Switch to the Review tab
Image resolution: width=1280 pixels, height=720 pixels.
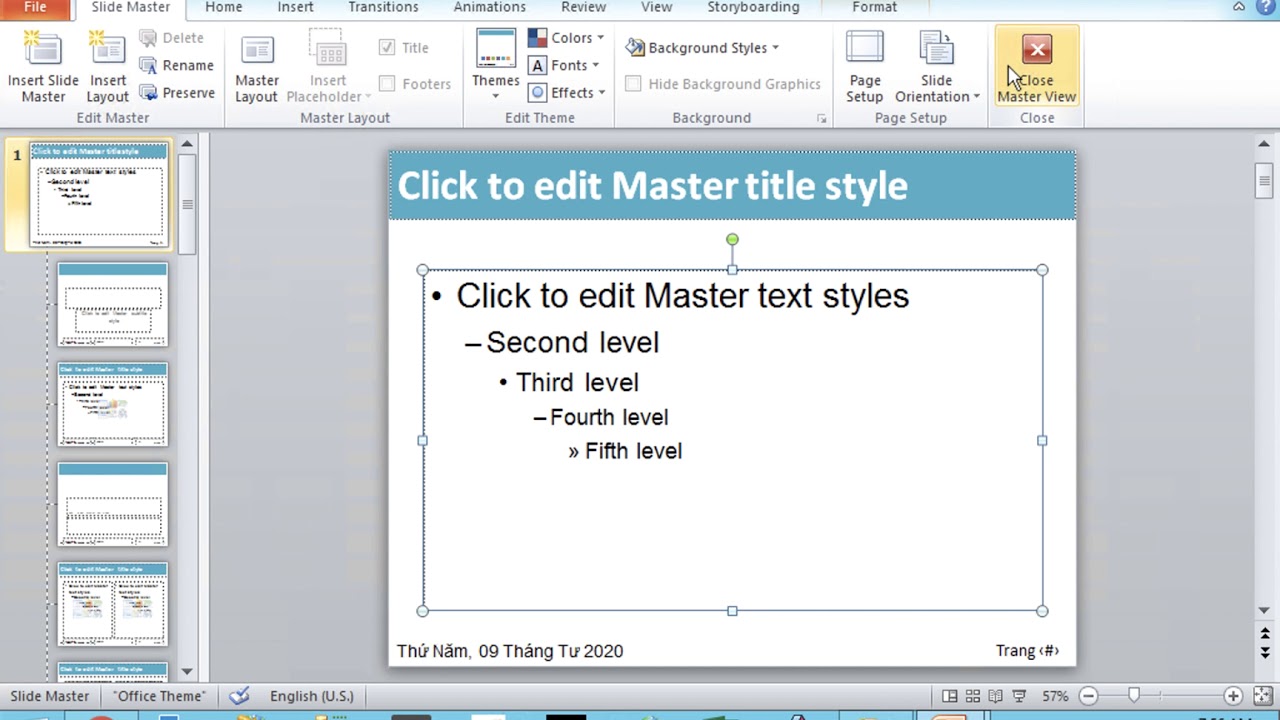583,7
